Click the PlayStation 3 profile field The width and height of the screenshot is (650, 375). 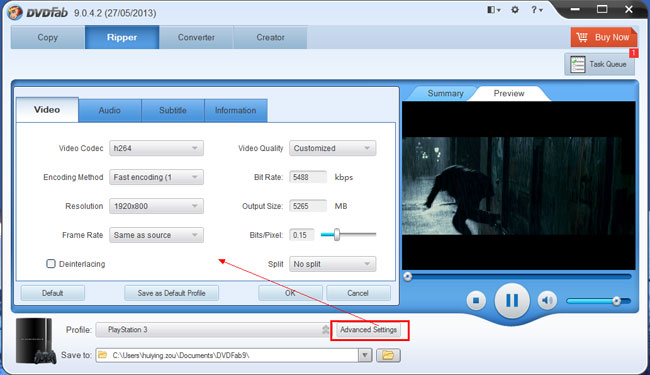pyautogui.click(x=213, y=330)
